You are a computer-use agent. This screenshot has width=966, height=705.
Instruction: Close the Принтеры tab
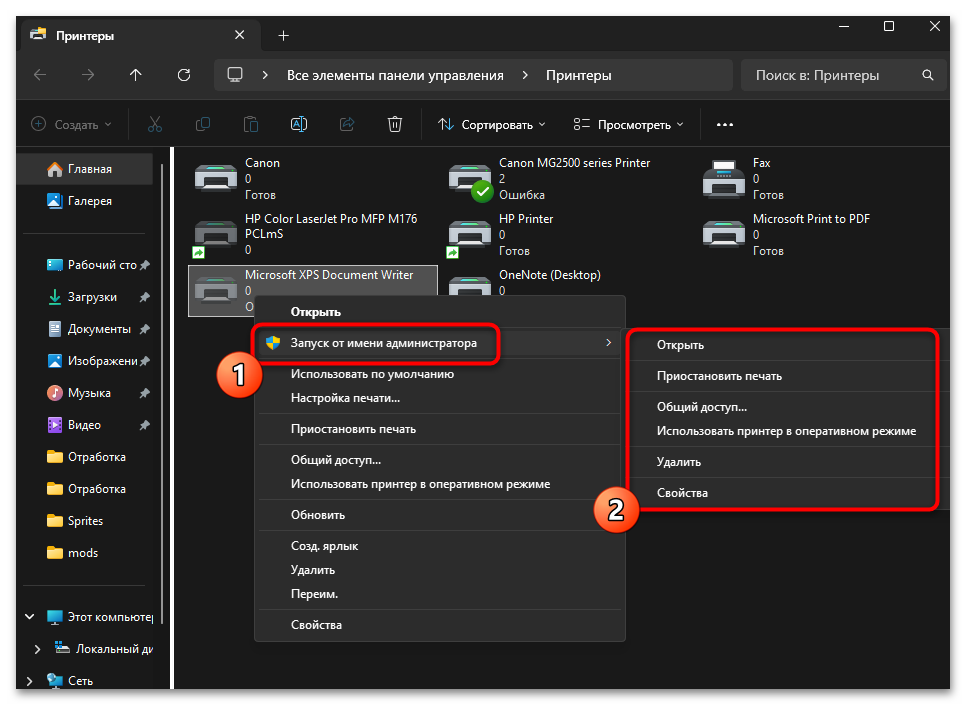(240, 35)
